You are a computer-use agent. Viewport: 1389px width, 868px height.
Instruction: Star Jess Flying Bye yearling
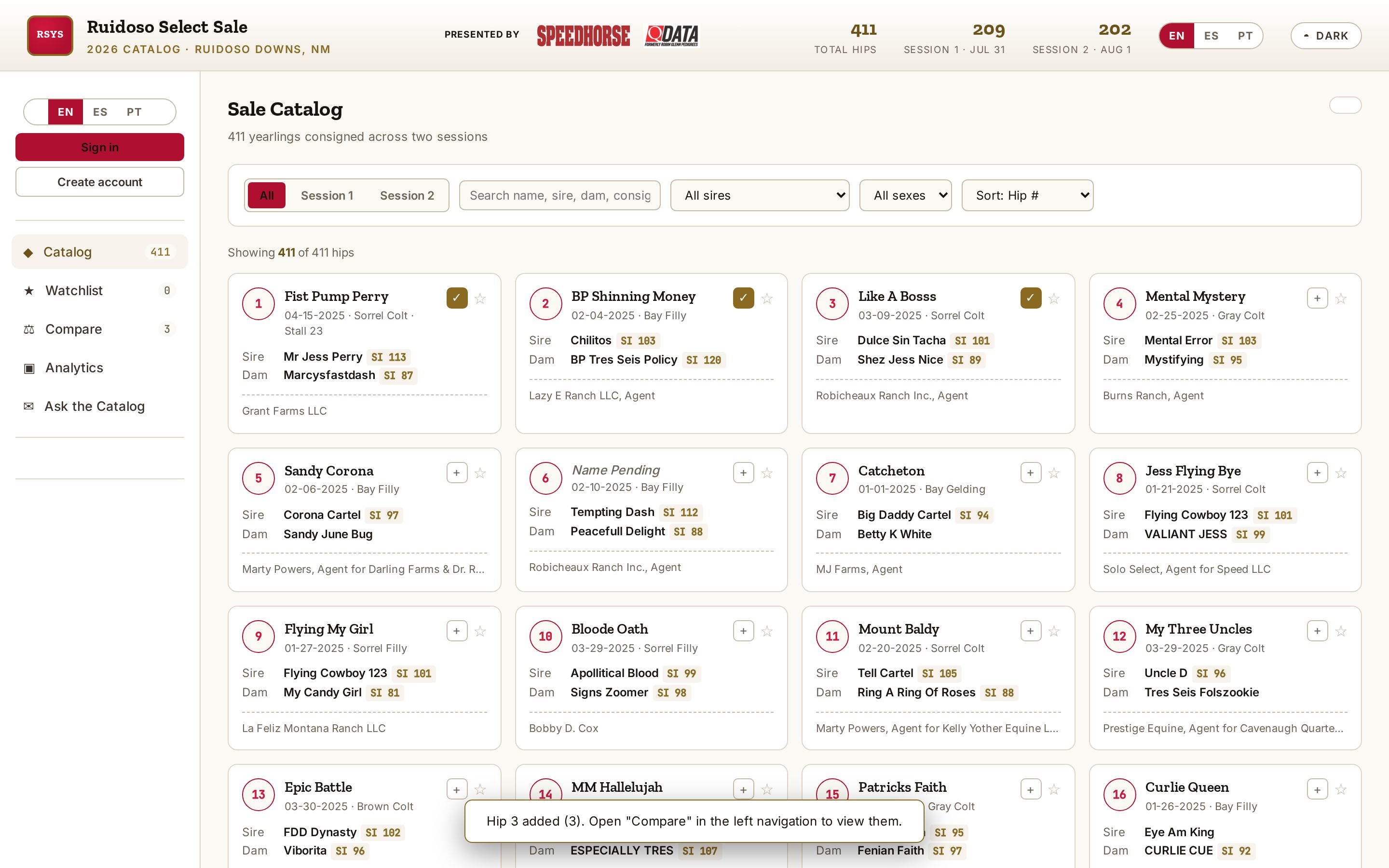1341,473
